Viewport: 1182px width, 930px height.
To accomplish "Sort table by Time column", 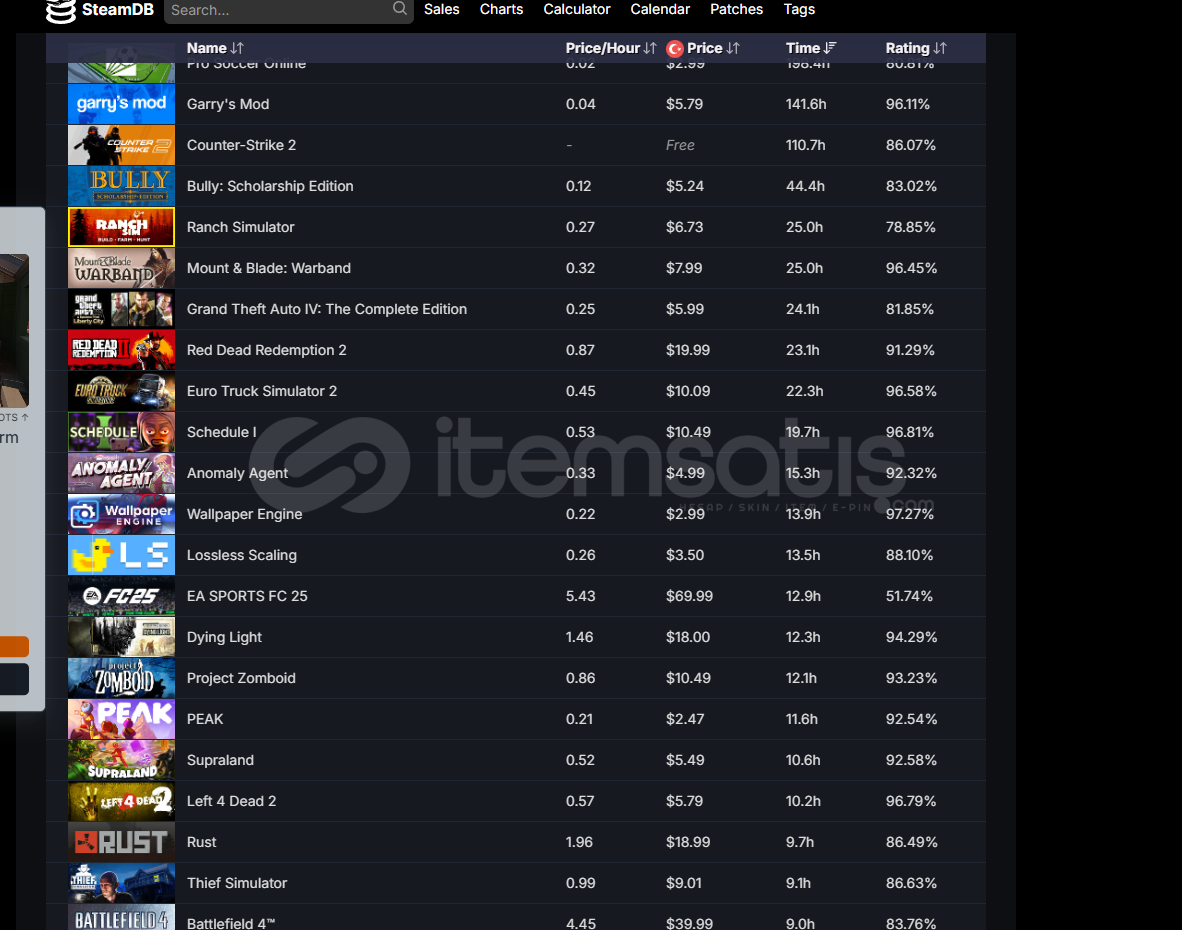I will coord(811,48).
